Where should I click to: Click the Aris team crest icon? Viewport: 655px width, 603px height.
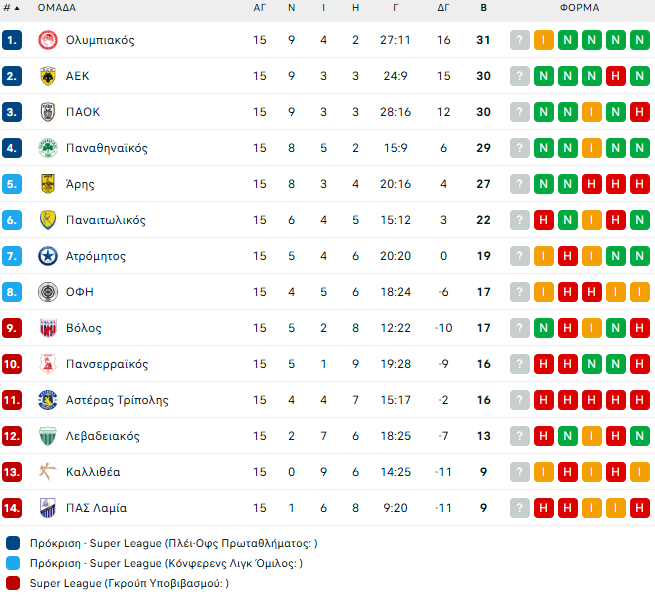pos(47,184)
